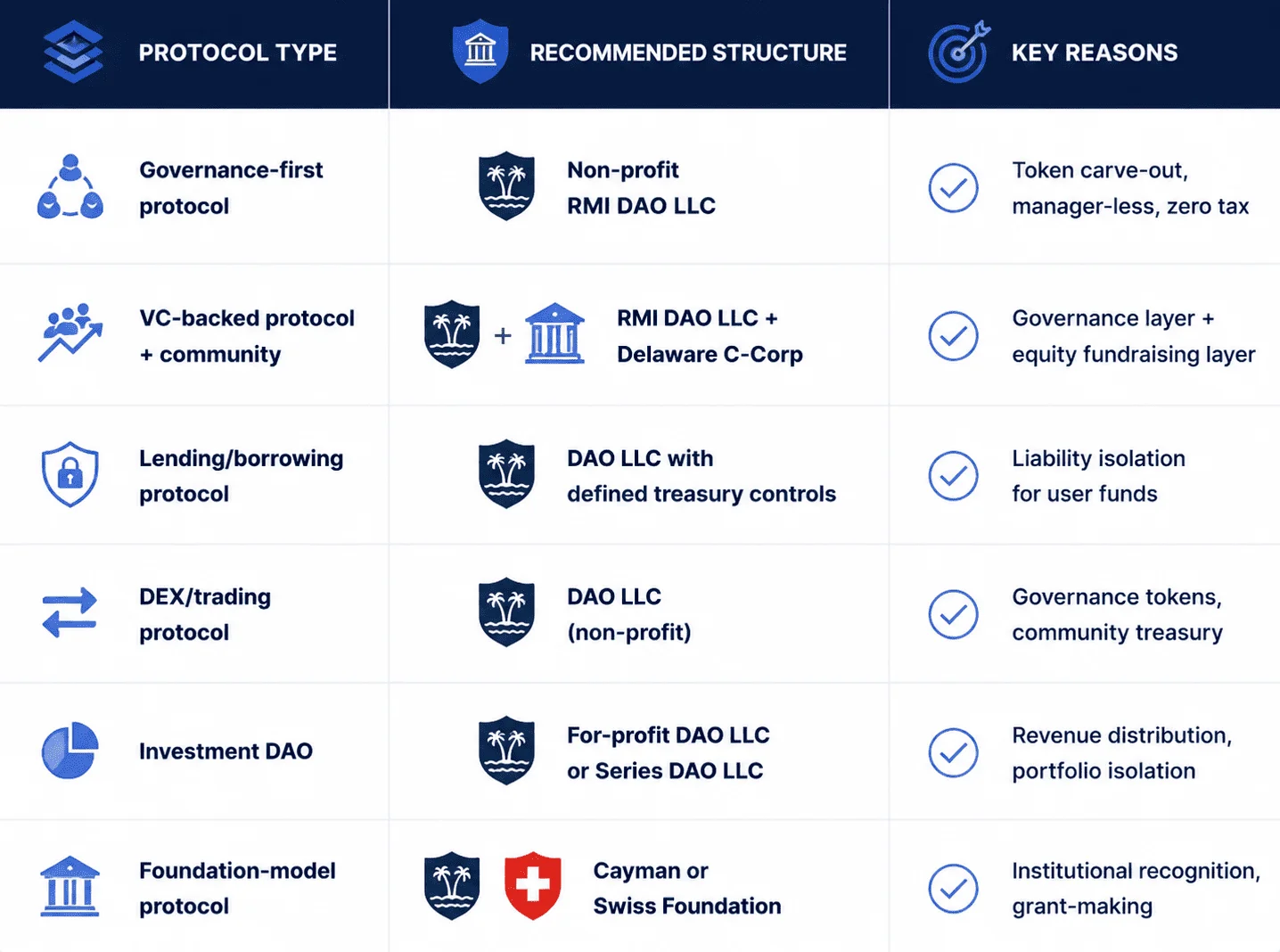Image resolution: width=1280 pixels, height=952 pixels.
Task: Click the Delaware C-Corp building icon
Action: pos(555,334)
